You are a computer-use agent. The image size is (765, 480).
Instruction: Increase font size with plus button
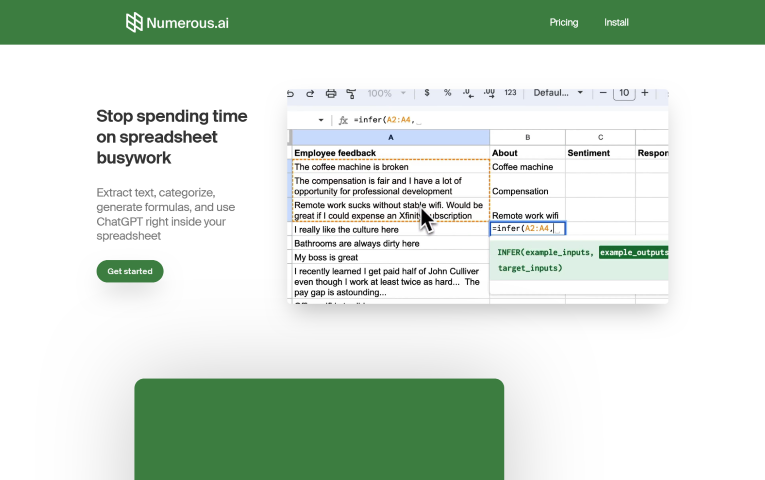point(645,93)
